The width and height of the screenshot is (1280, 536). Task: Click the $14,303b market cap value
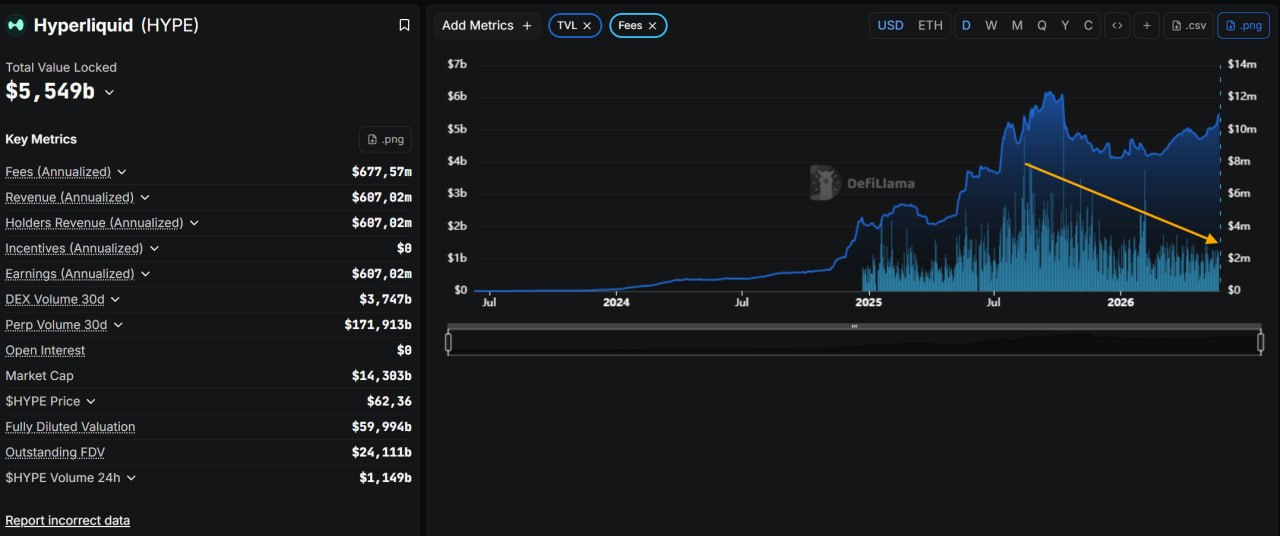[x=381, y=376]
